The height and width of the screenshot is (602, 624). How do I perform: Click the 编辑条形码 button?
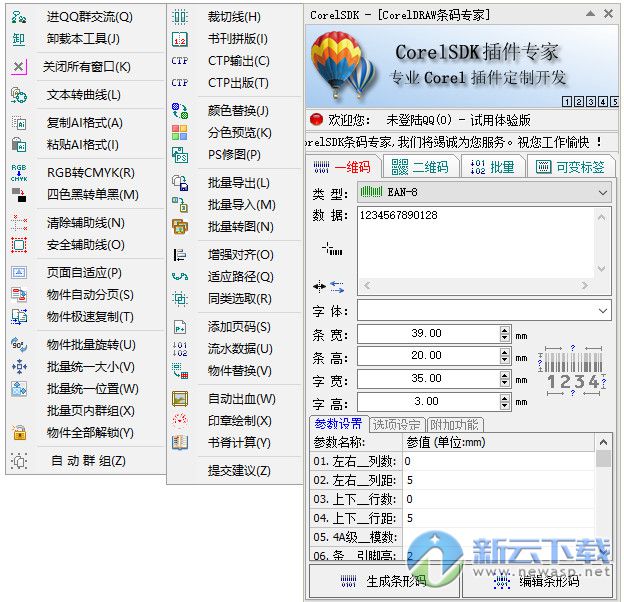[537, 581]
